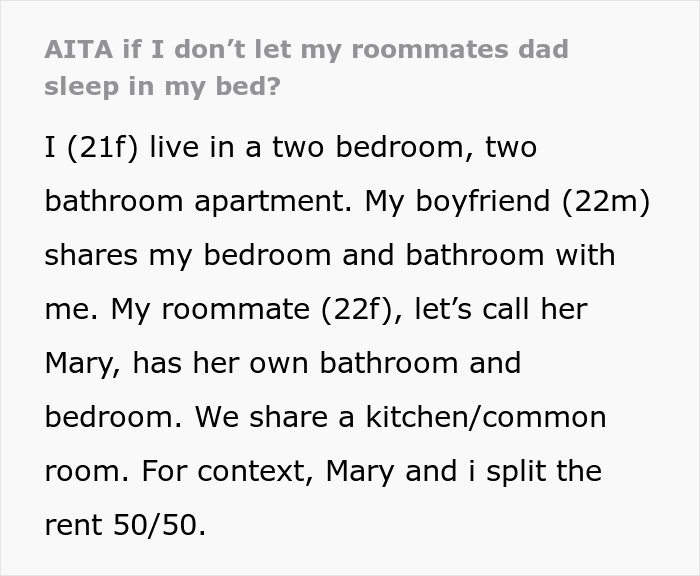This screenshot has height=576, width=700.
Task: Click the word "rent" on the last line
Action: [x=73, y=525]
